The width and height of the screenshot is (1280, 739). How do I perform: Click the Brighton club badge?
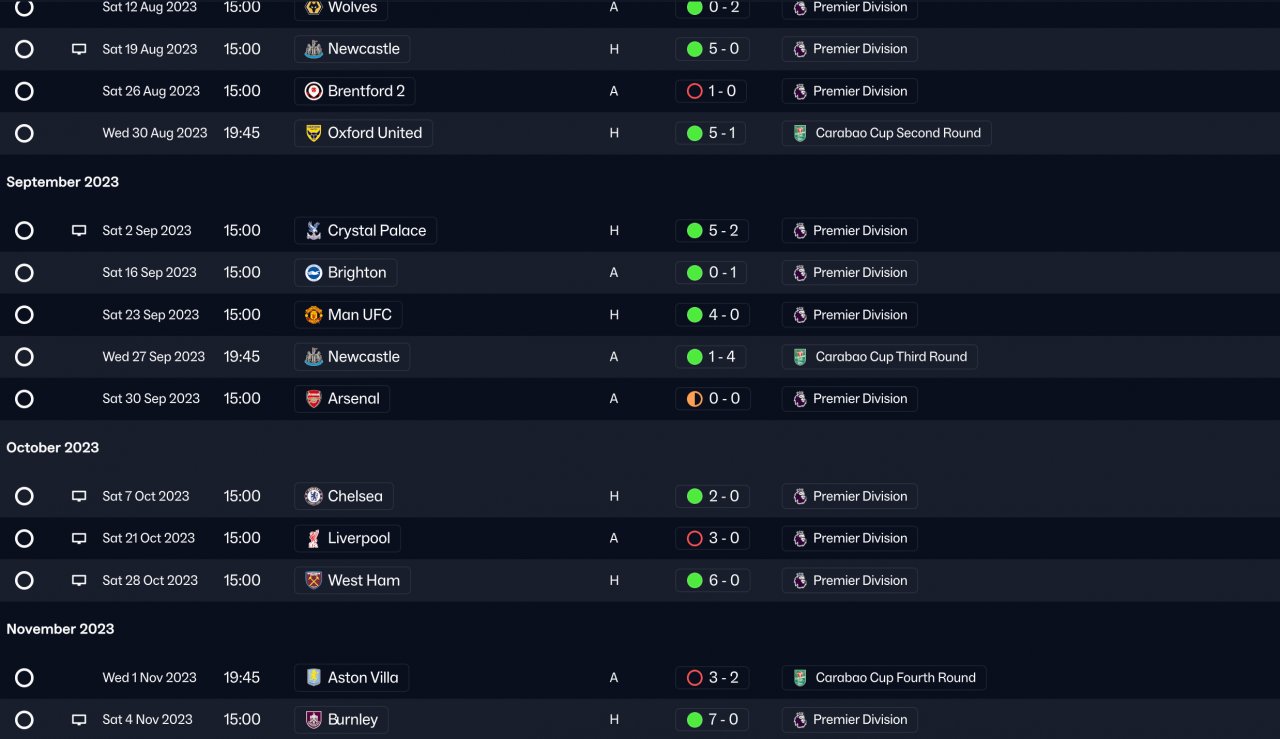coord(314,273)
